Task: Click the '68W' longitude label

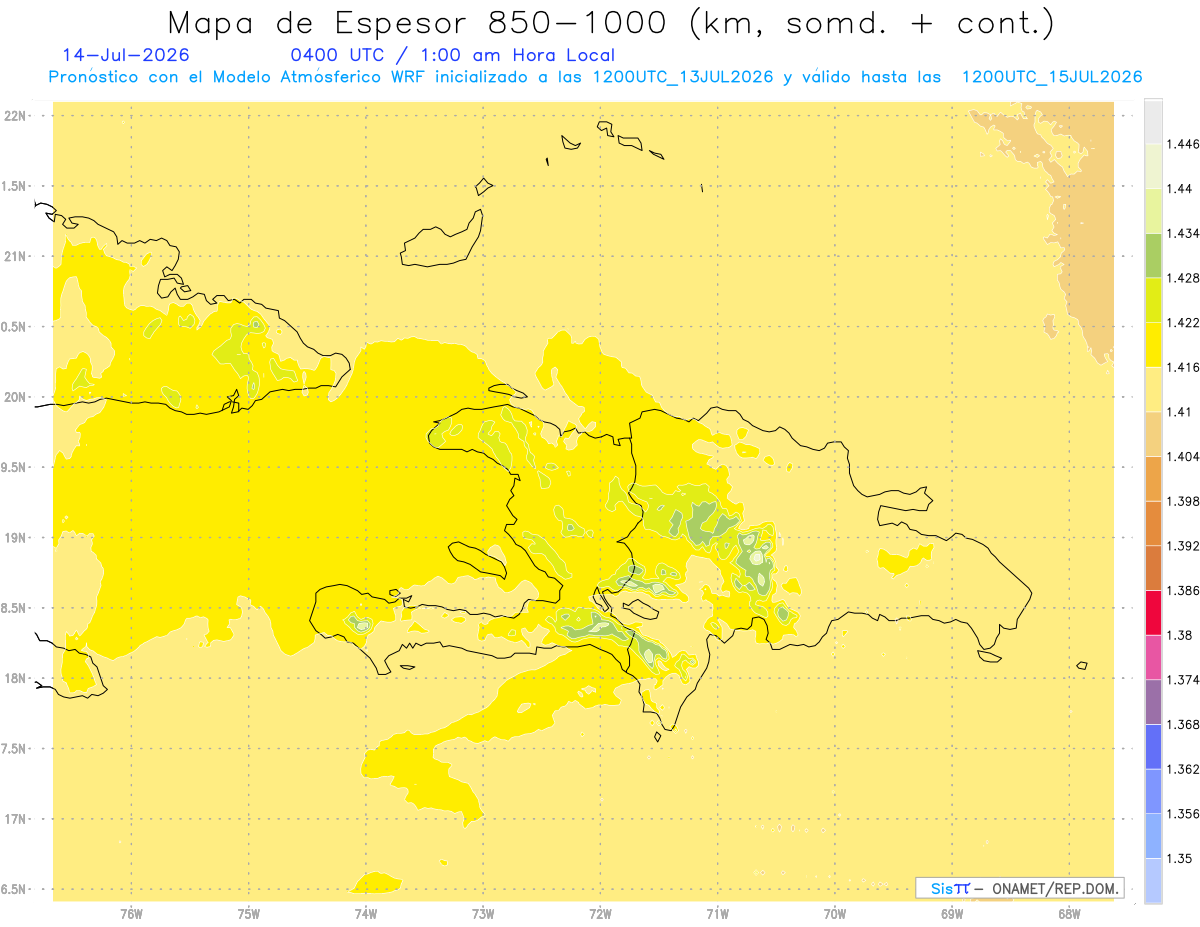Action: tap(1069, 913)
